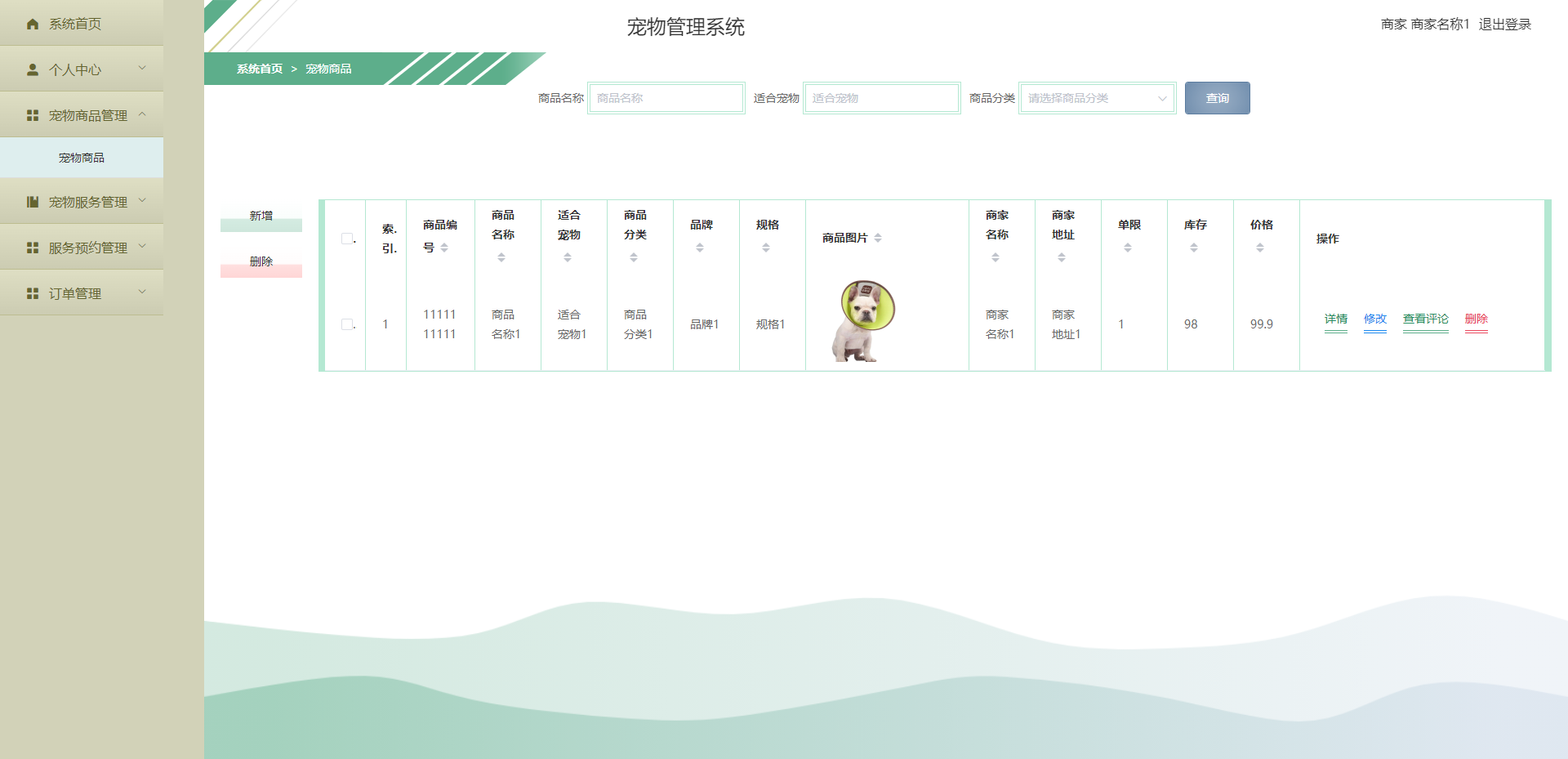The image size is (1568, 759).
Task: Sort the table by 价格 column
Action: (1260, 247)
